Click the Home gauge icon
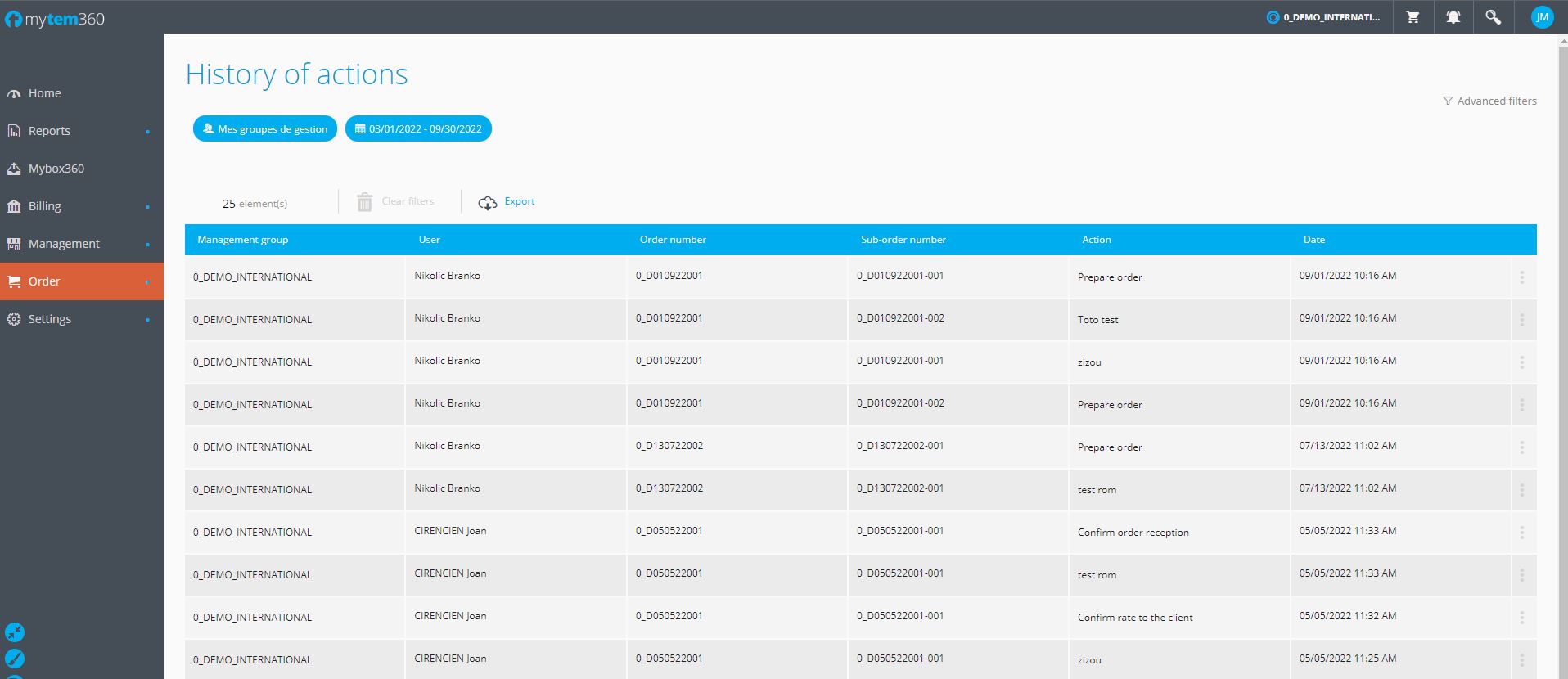Viewport: 1568px width, 679px height. 14,94
